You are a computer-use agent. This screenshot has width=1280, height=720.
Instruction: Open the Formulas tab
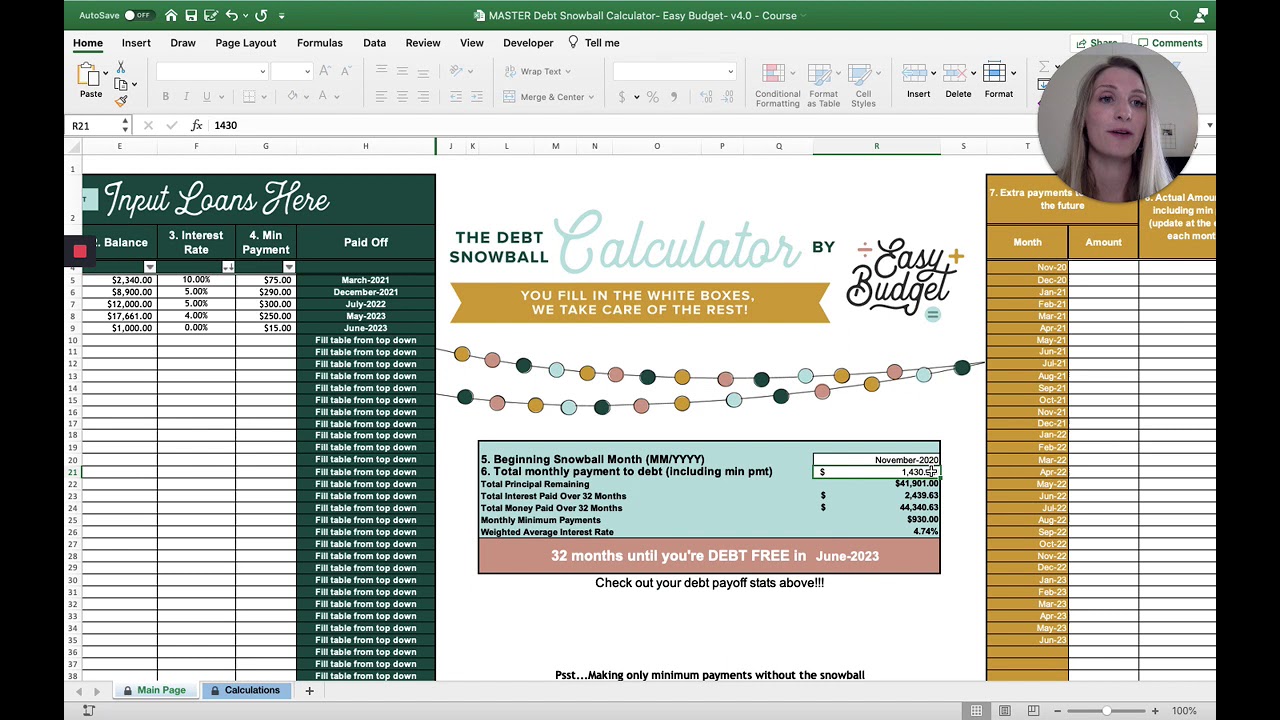point(320,43)
